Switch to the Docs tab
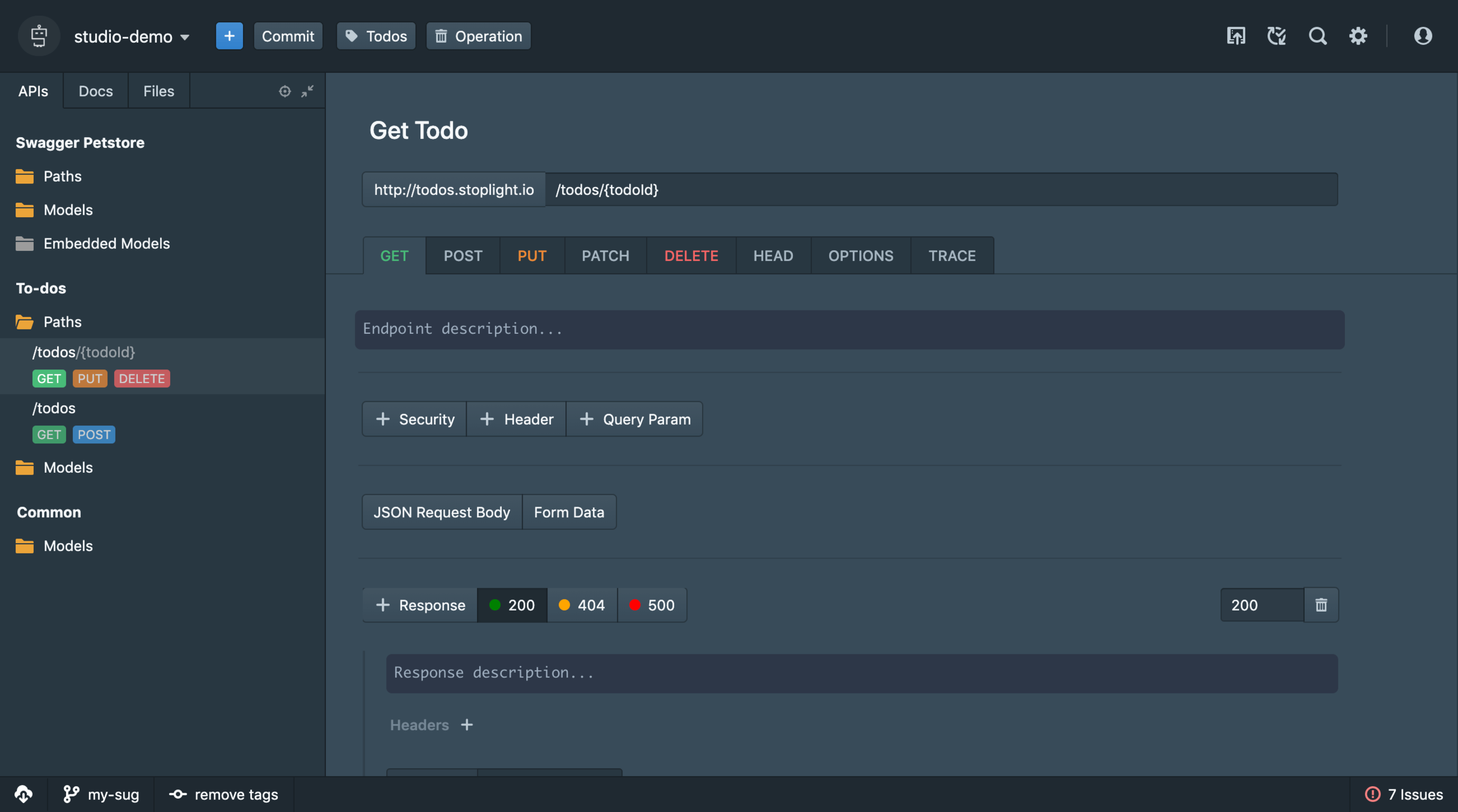The image size is (1458, 812). 96,91
